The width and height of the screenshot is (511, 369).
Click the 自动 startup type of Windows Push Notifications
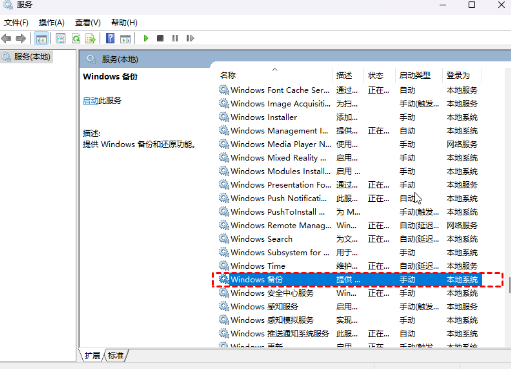tap(407, 198)
